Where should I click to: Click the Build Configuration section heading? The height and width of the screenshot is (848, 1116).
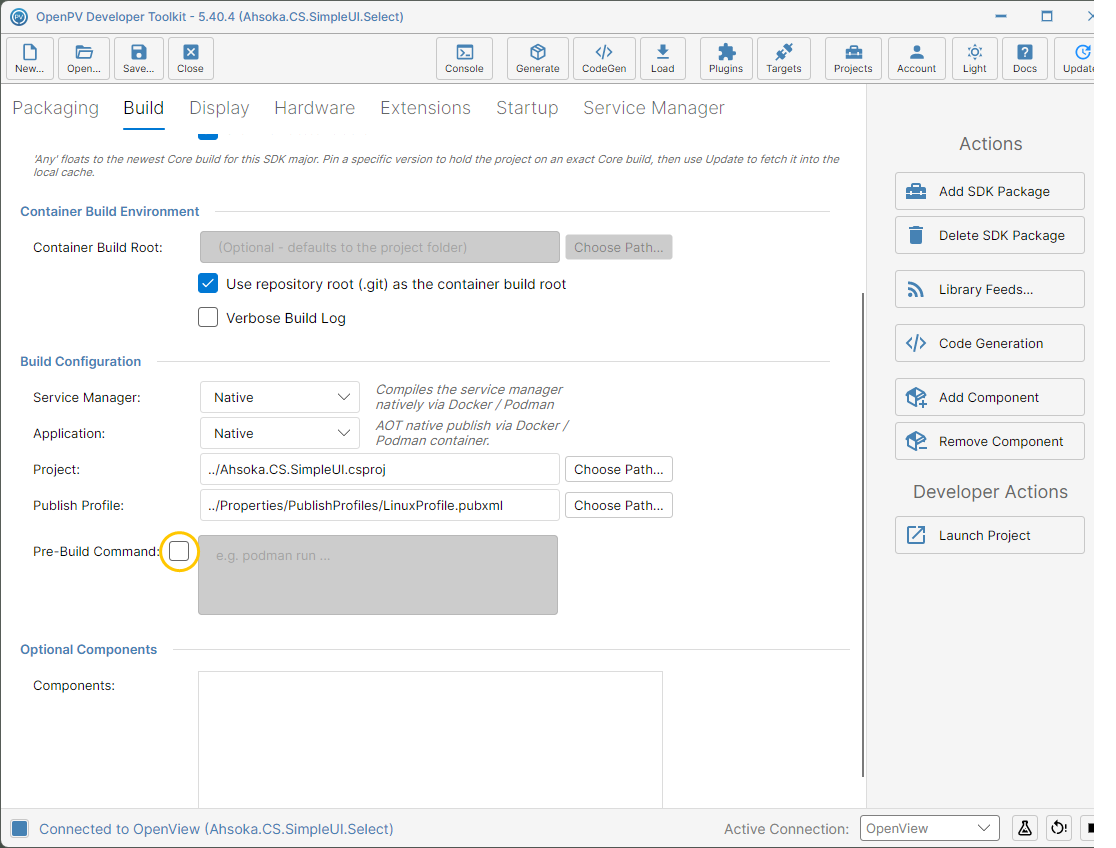point(80,361)
